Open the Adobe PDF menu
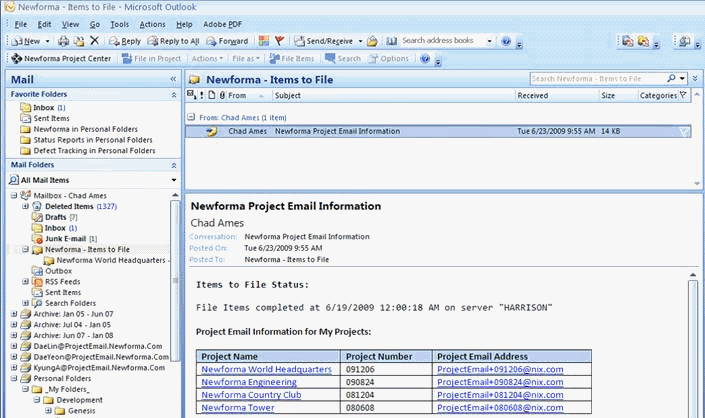The image size is (705, 418). pyautogui.click(x=223, y=24)
